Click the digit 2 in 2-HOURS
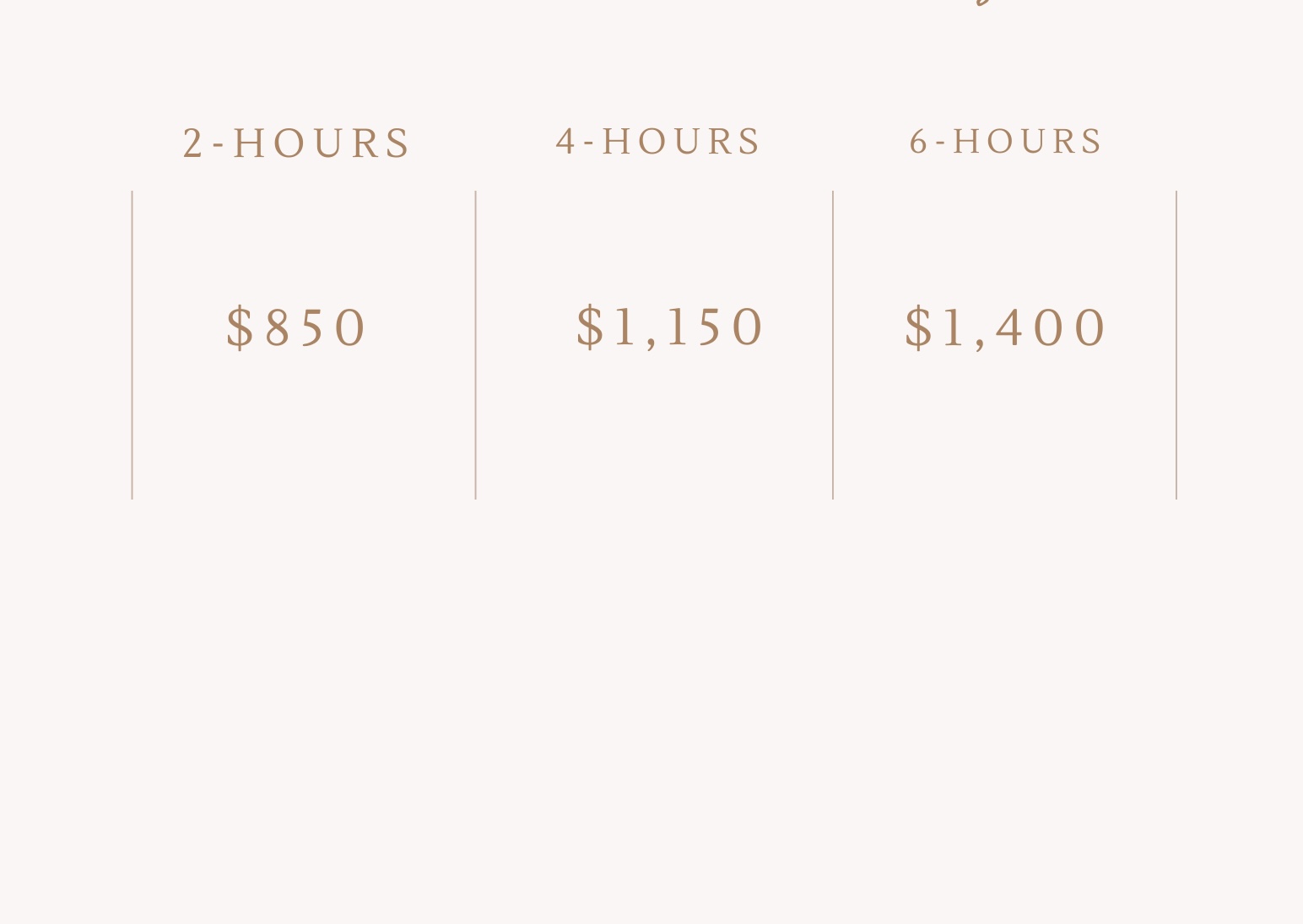Screen dimensions: 1303x924 click(x=192, y=143)
